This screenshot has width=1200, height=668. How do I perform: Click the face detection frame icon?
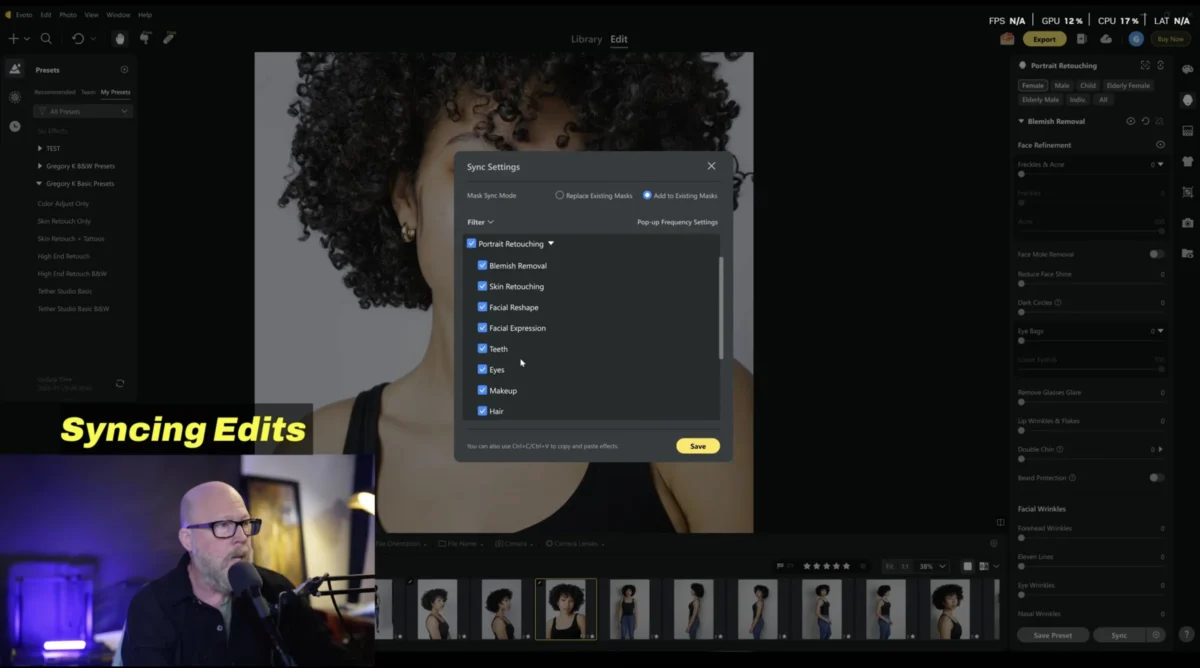click(x=1145, y=65)
